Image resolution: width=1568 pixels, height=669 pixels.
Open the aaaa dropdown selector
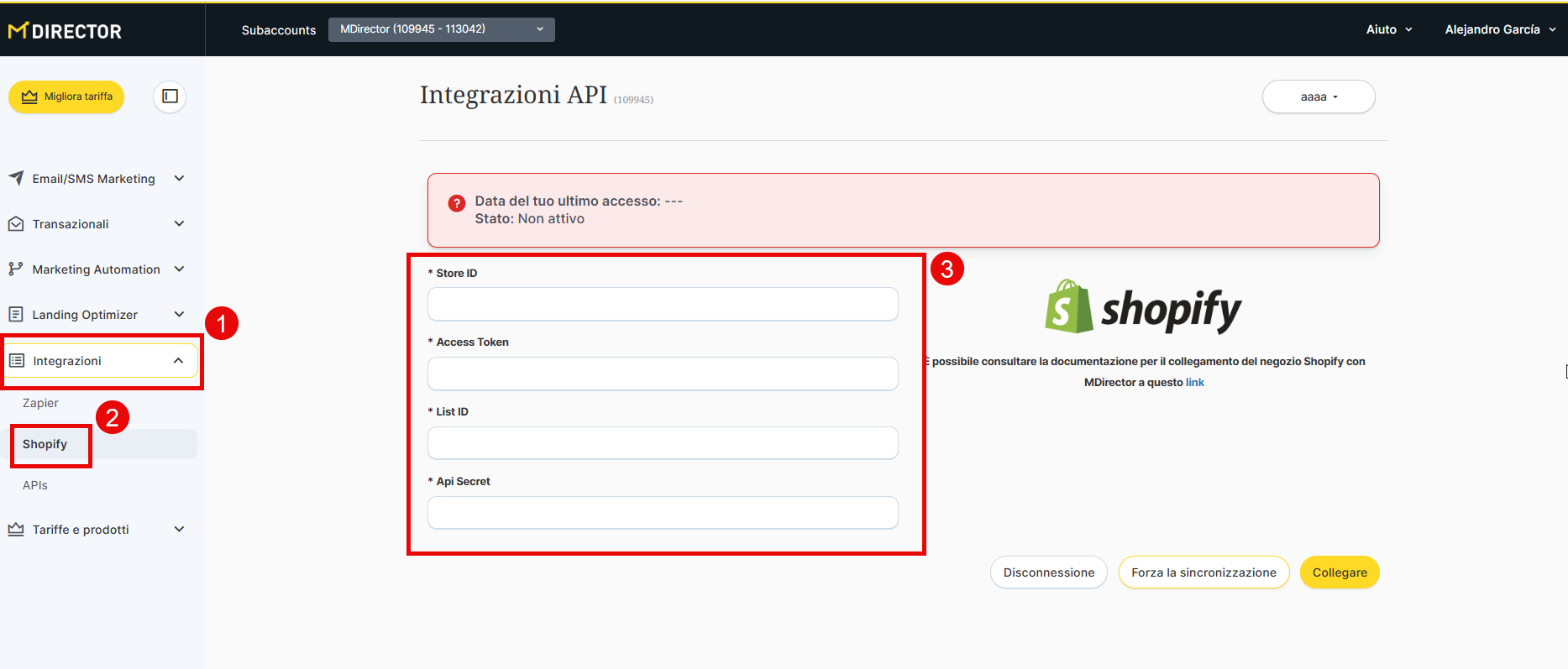[x=1318, y=97]
